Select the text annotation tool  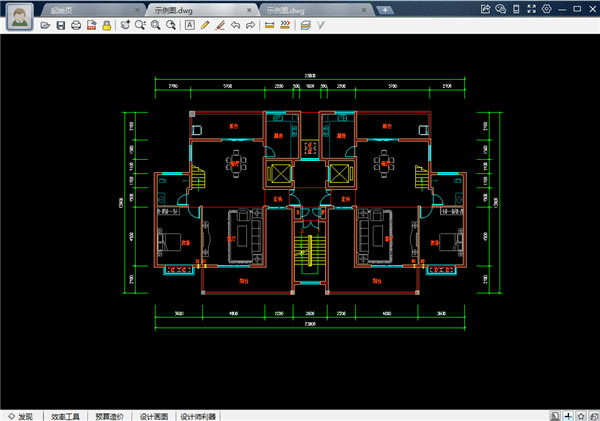[x=191, y=24]
